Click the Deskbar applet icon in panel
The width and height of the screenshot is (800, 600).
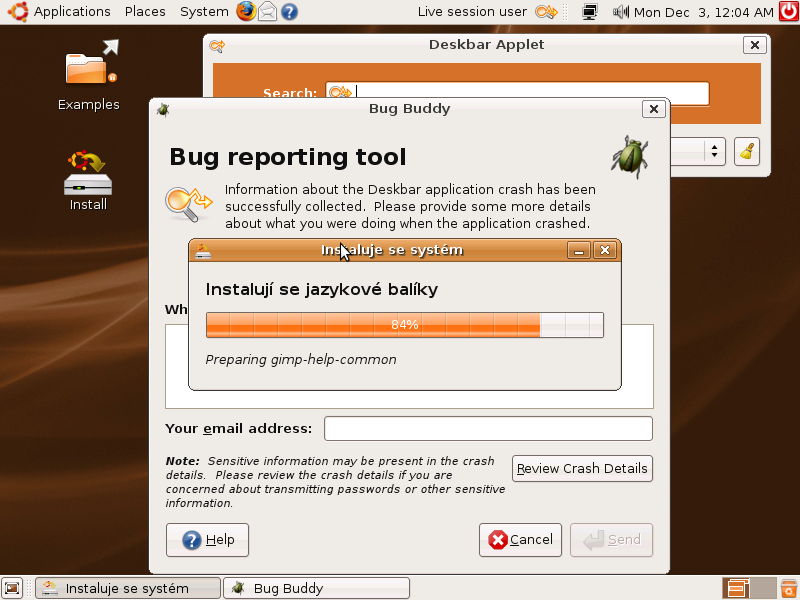pos(546,12)
